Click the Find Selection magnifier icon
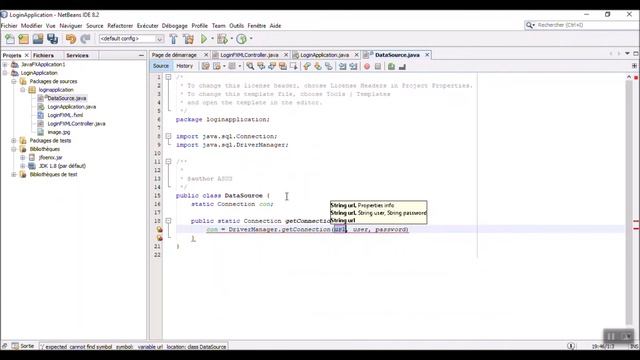 (x=250, y=66)
